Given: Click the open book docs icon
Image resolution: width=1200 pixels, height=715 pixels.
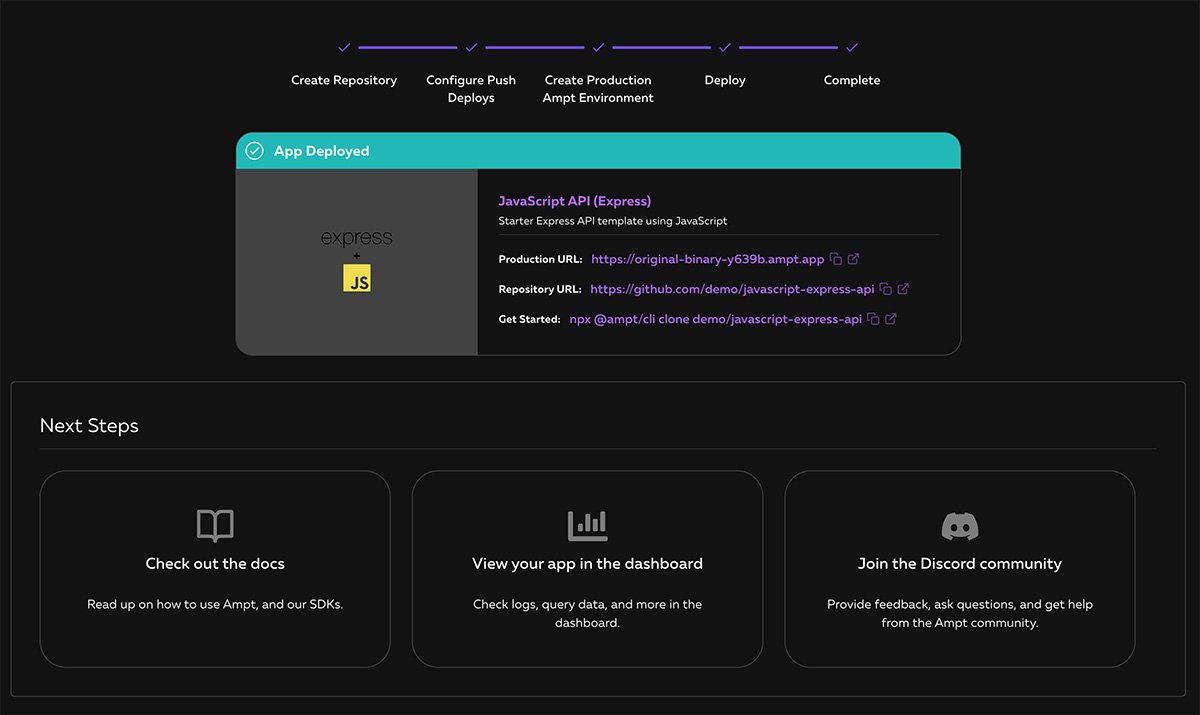Looking at the screenshot, I should (x=215, y=525).
